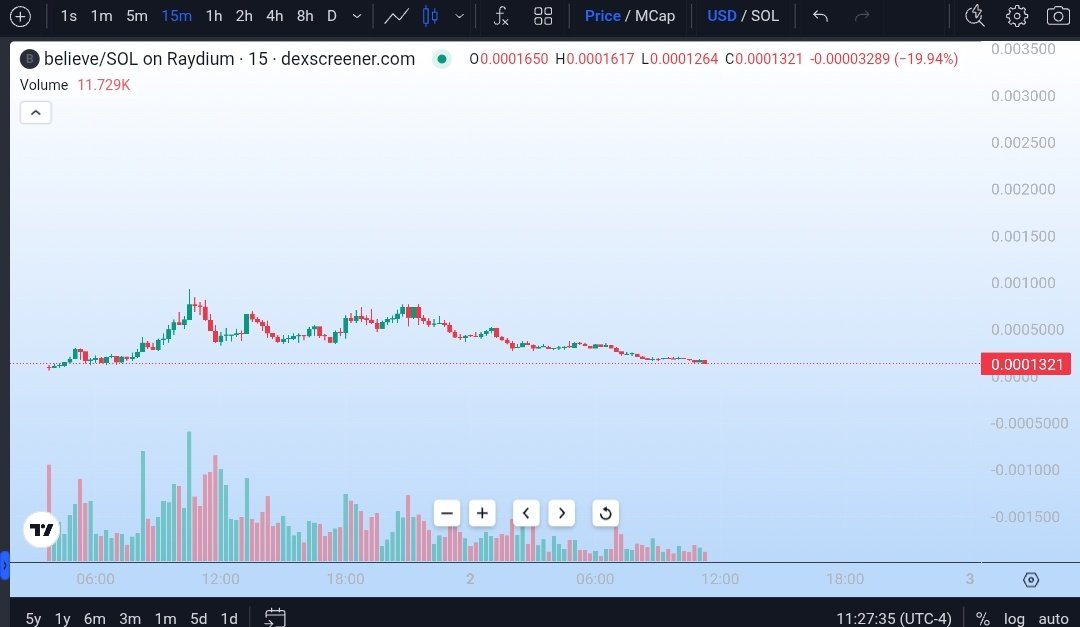This screenshot has height=627, width=1080.
Task: Choose the 2h interval
Action: pos(244,16)
